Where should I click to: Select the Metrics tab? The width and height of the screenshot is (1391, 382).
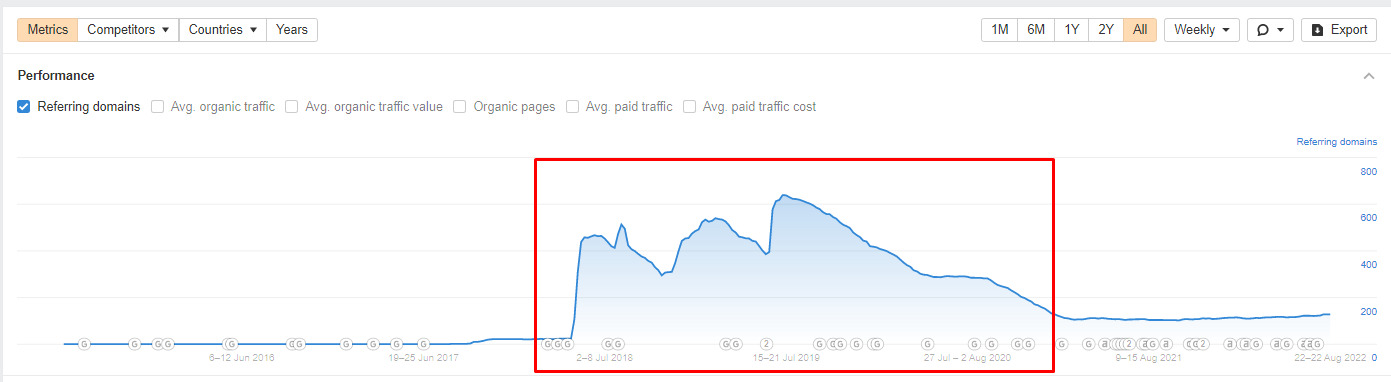coord(47,30)
